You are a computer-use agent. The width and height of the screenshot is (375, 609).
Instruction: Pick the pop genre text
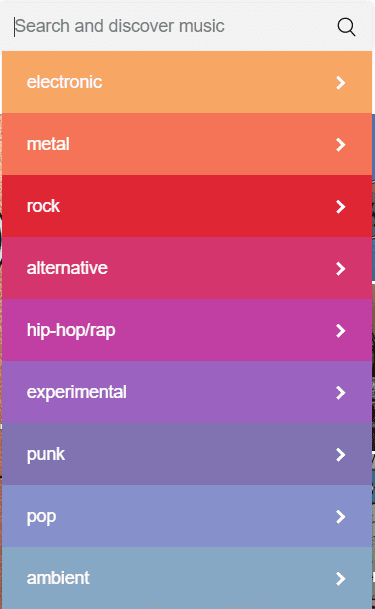point(42,517)
